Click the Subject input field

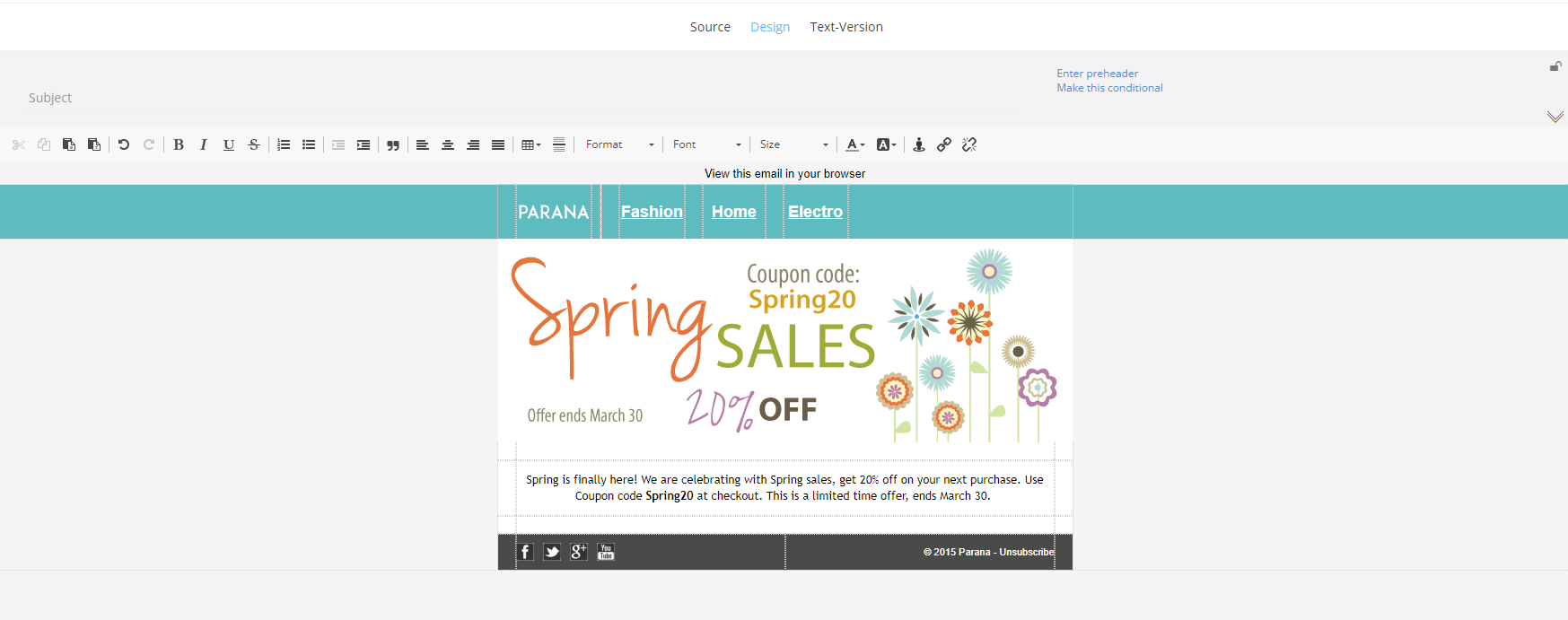[x=530, y=98]
